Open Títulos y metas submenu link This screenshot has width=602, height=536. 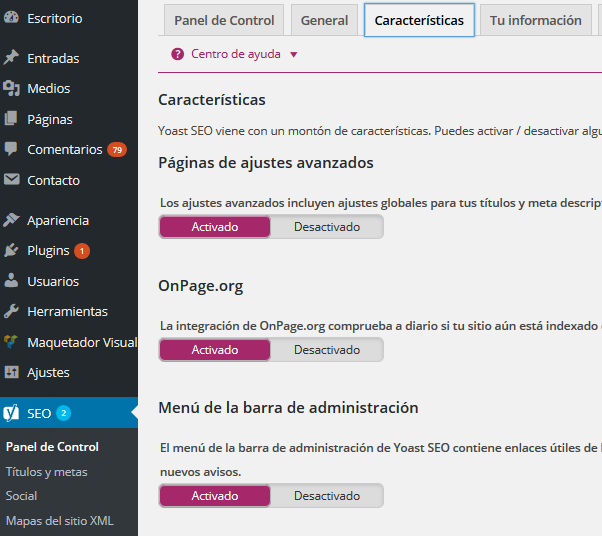click(46, 471)
